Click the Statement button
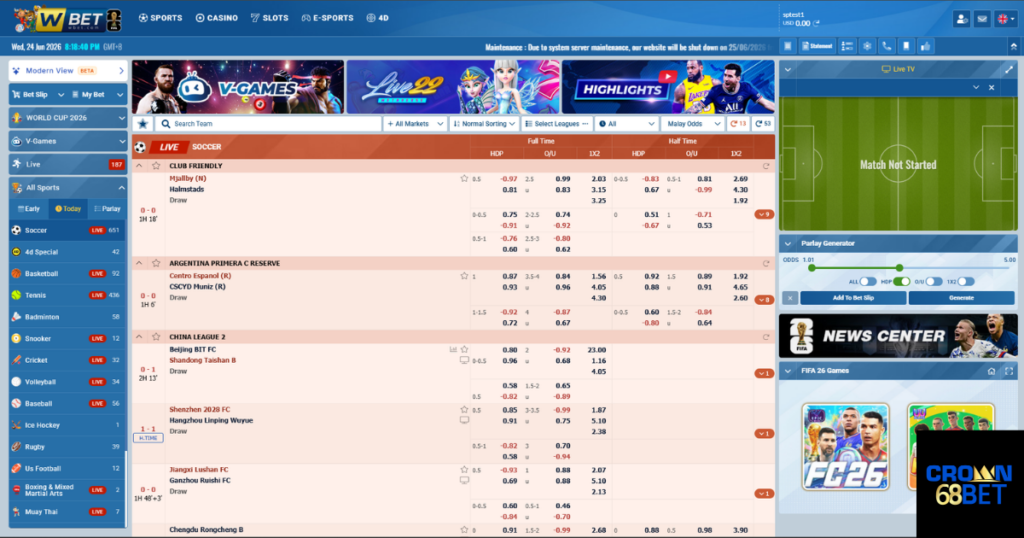Screen dimensions: 1024x538 817,46
